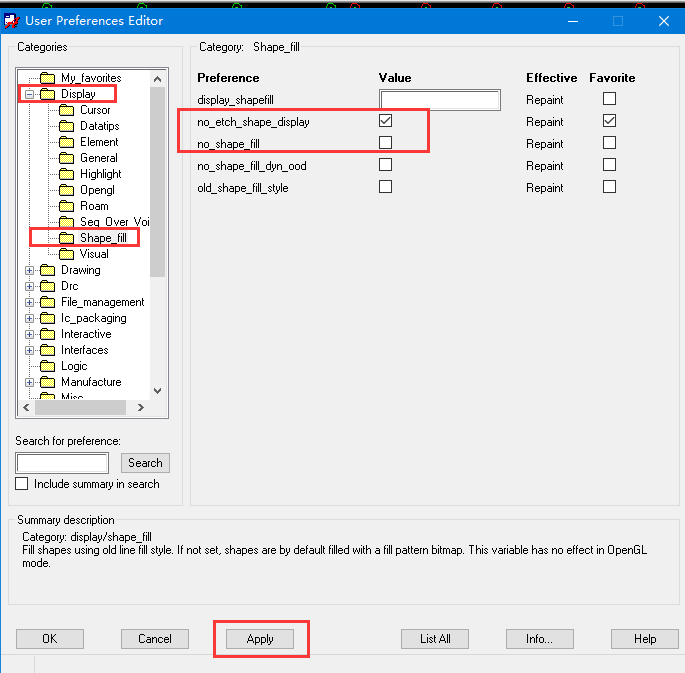Click the User Preferences Editor title bar icon
685x673 pixels.
pos(11,21)
